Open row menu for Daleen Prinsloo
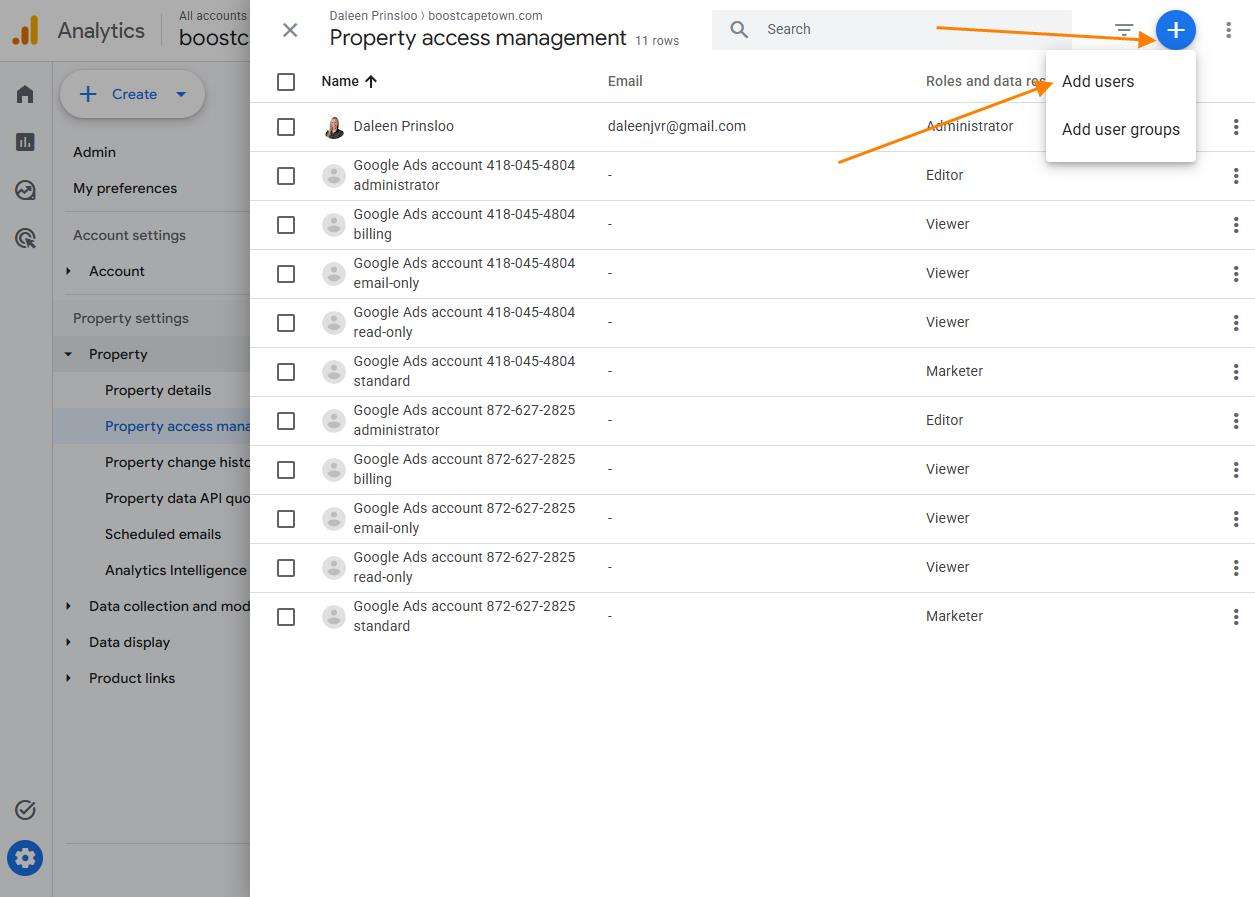Viewport: 1255px width, 897px height. coord(1236,127)
